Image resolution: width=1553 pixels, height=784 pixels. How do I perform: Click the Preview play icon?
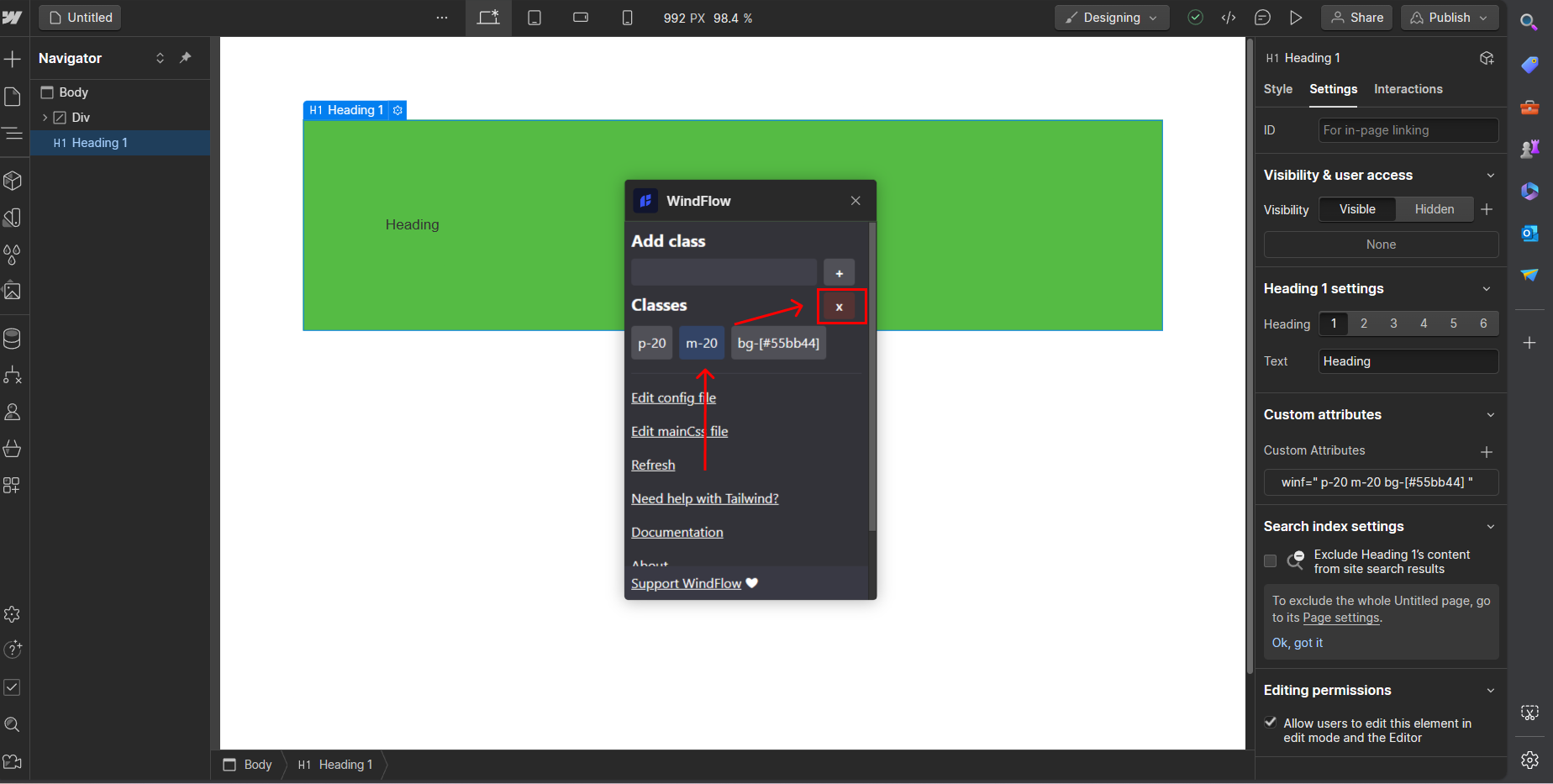tap(1296, 18)
